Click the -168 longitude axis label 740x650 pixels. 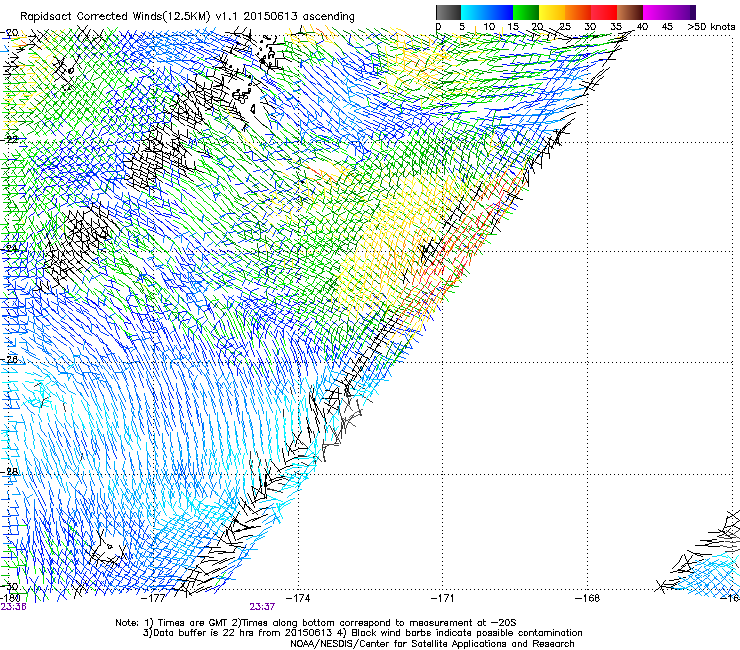pyautogui.click(x=588, y=598)
